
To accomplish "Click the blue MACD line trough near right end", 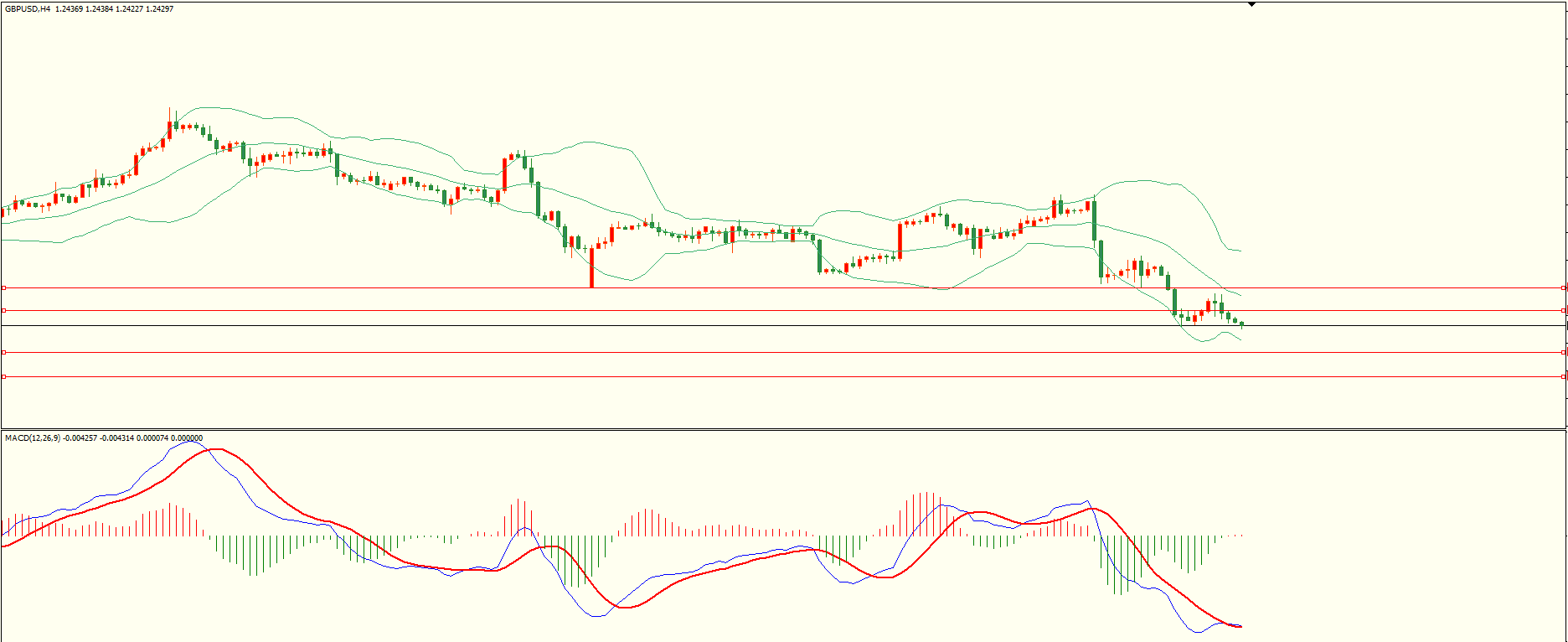I will 1197,632.
